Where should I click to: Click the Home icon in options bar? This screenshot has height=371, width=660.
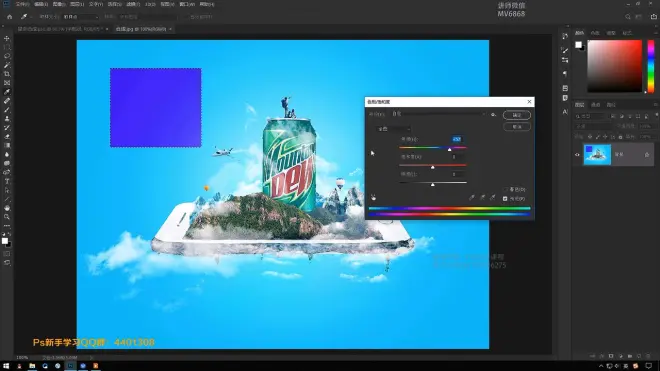tap(10, 17)
